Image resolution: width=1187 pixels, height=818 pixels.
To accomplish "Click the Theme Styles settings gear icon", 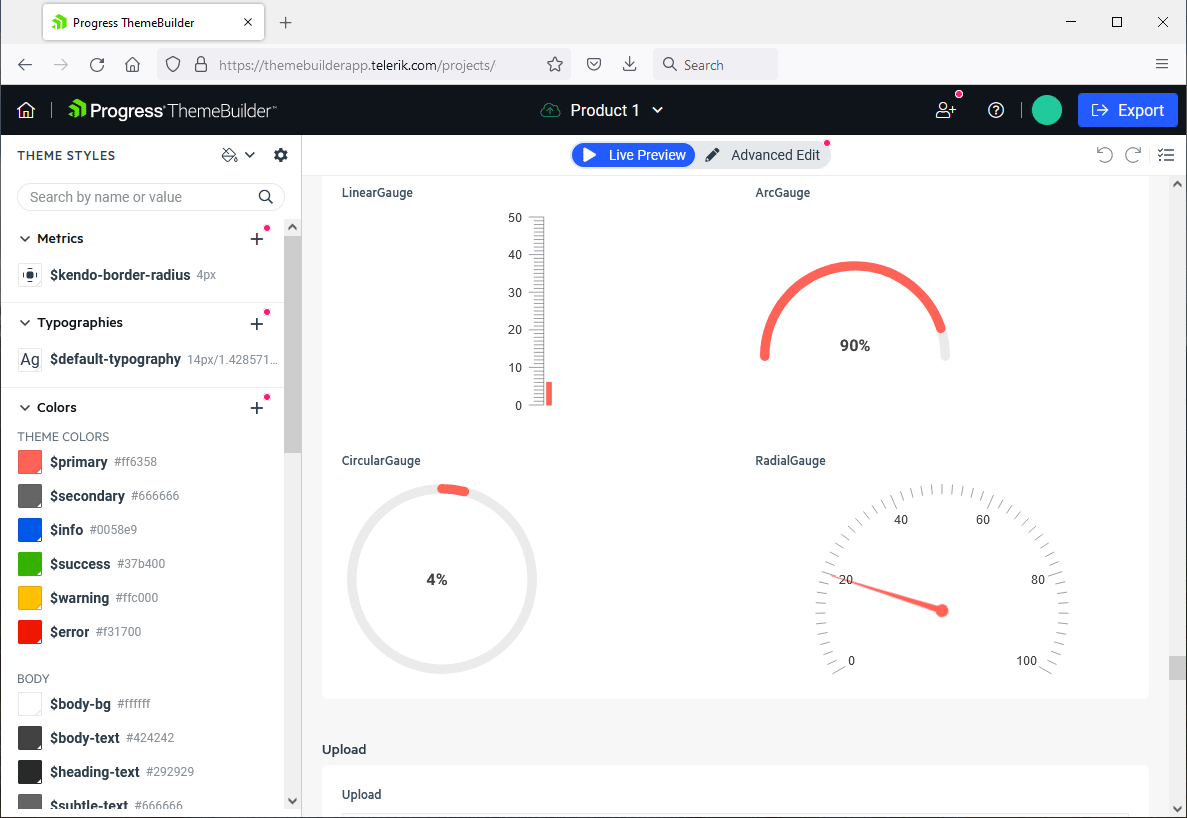I will (x=280, y=155).
